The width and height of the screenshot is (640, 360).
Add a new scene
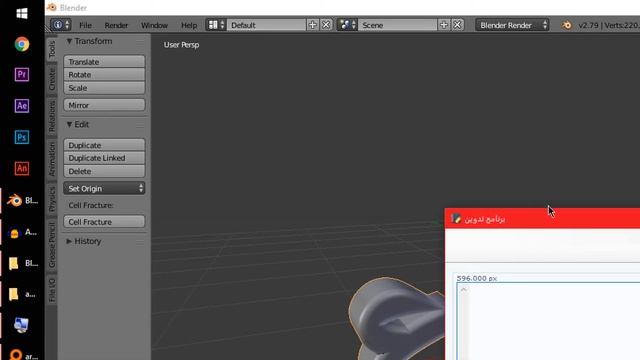coord(444,25)
